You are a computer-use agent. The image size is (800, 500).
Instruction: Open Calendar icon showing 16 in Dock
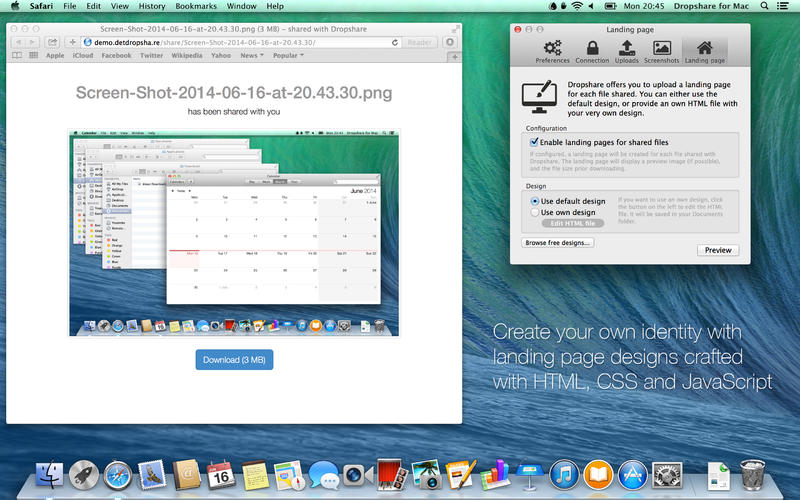tap(221, 475)
